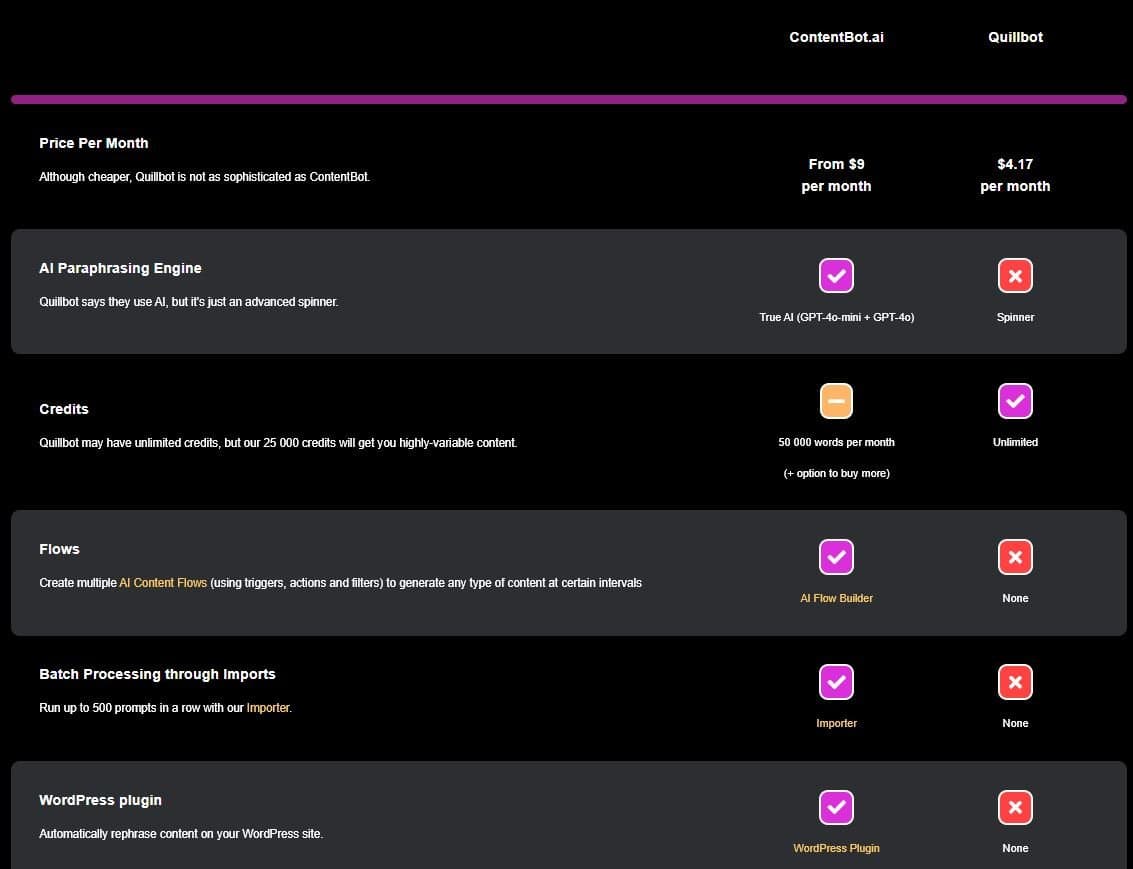
Task: Open the Importer link under the ContentBot checkmark
Action: point(836,723)
